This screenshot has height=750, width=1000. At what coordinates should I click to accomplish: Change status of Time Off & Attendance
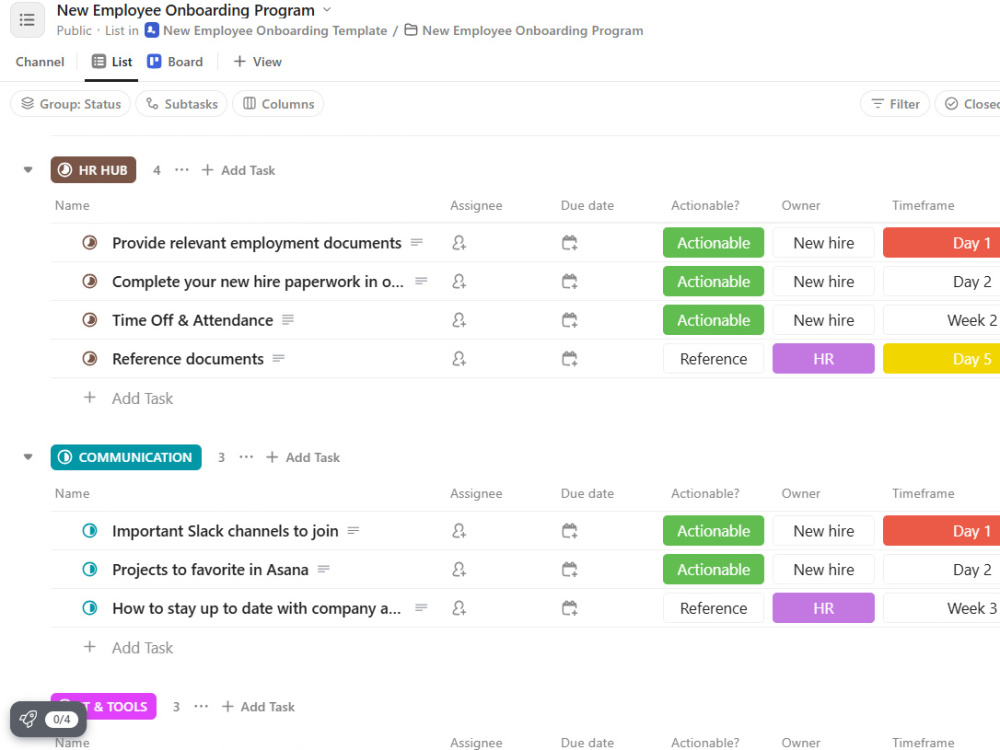tap(90, 320)
